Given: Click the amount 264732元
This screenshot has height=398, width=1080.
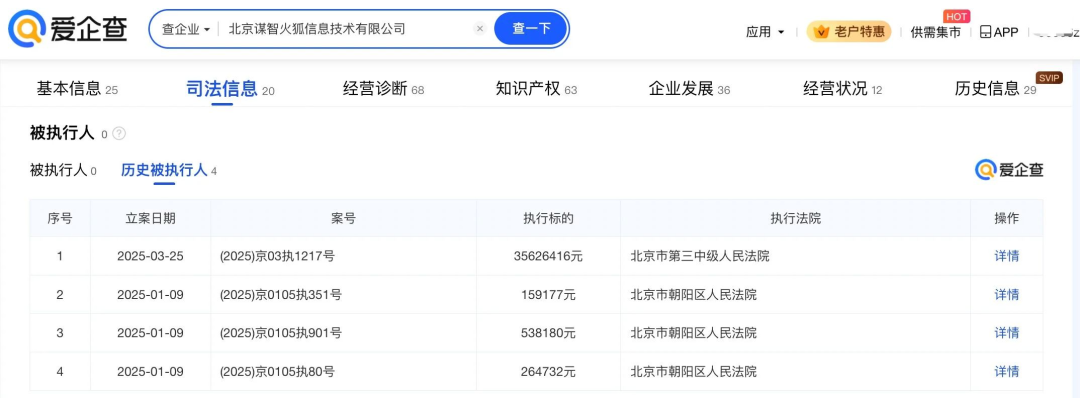Looking at the screenshot, I should [548, 372].
